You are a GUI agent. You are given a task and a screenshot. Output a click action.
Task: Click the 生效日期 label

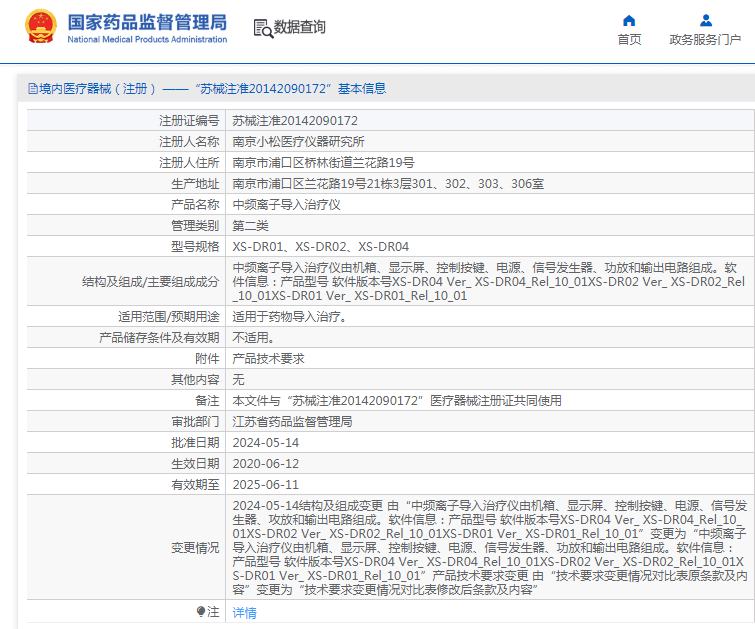tap(195, 464)
